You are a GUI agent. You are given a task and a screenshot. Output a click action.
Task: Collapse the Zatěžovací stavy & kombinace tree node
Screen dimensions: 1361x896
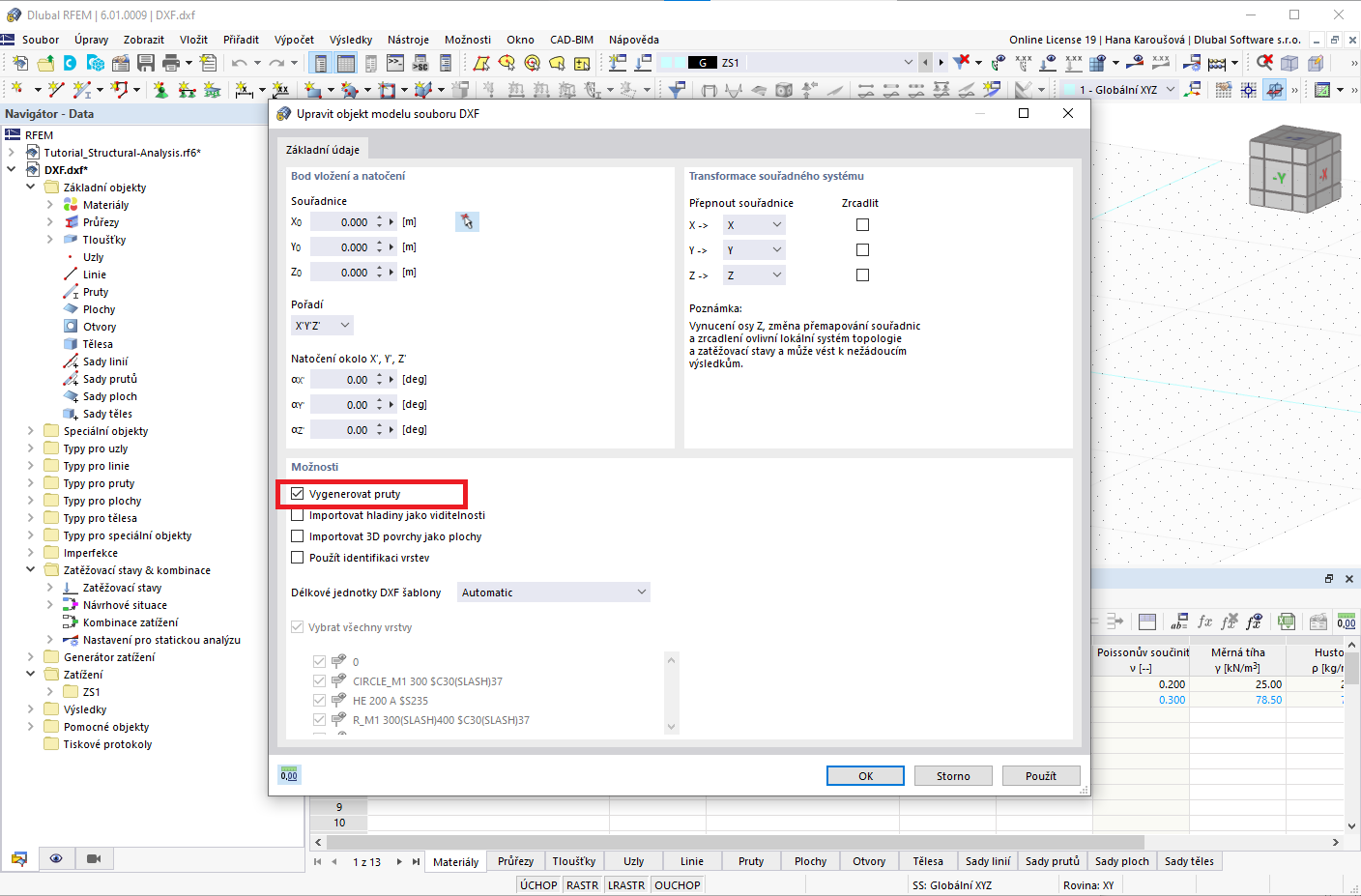pos(30,569)
